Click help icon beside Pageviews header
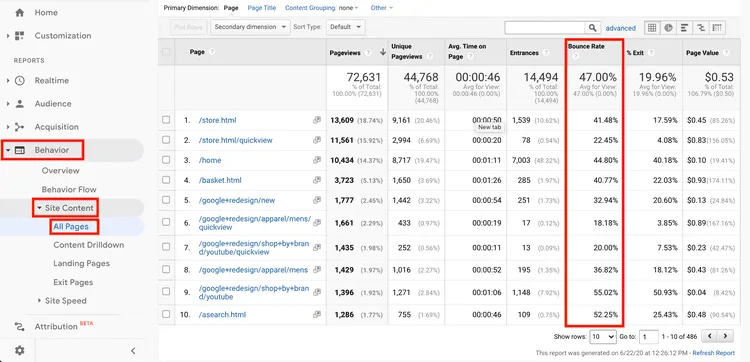The width and height of the screenshot is (750, 362). click(368, 53)
